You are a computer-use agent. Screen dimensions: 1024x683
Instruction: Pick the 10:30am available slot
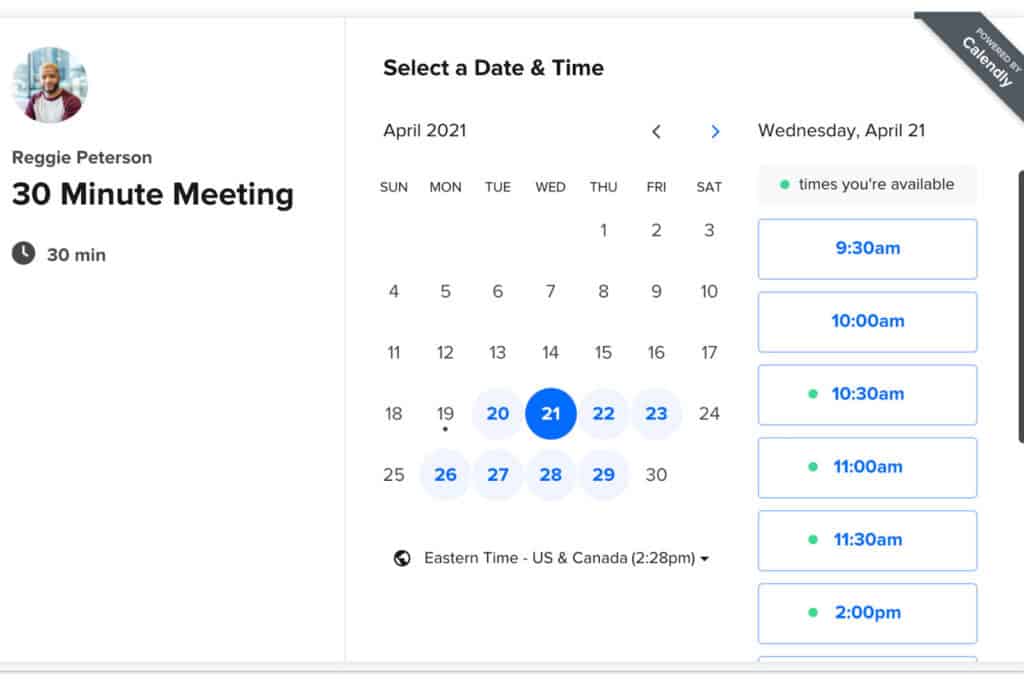(x=867, y=395)
